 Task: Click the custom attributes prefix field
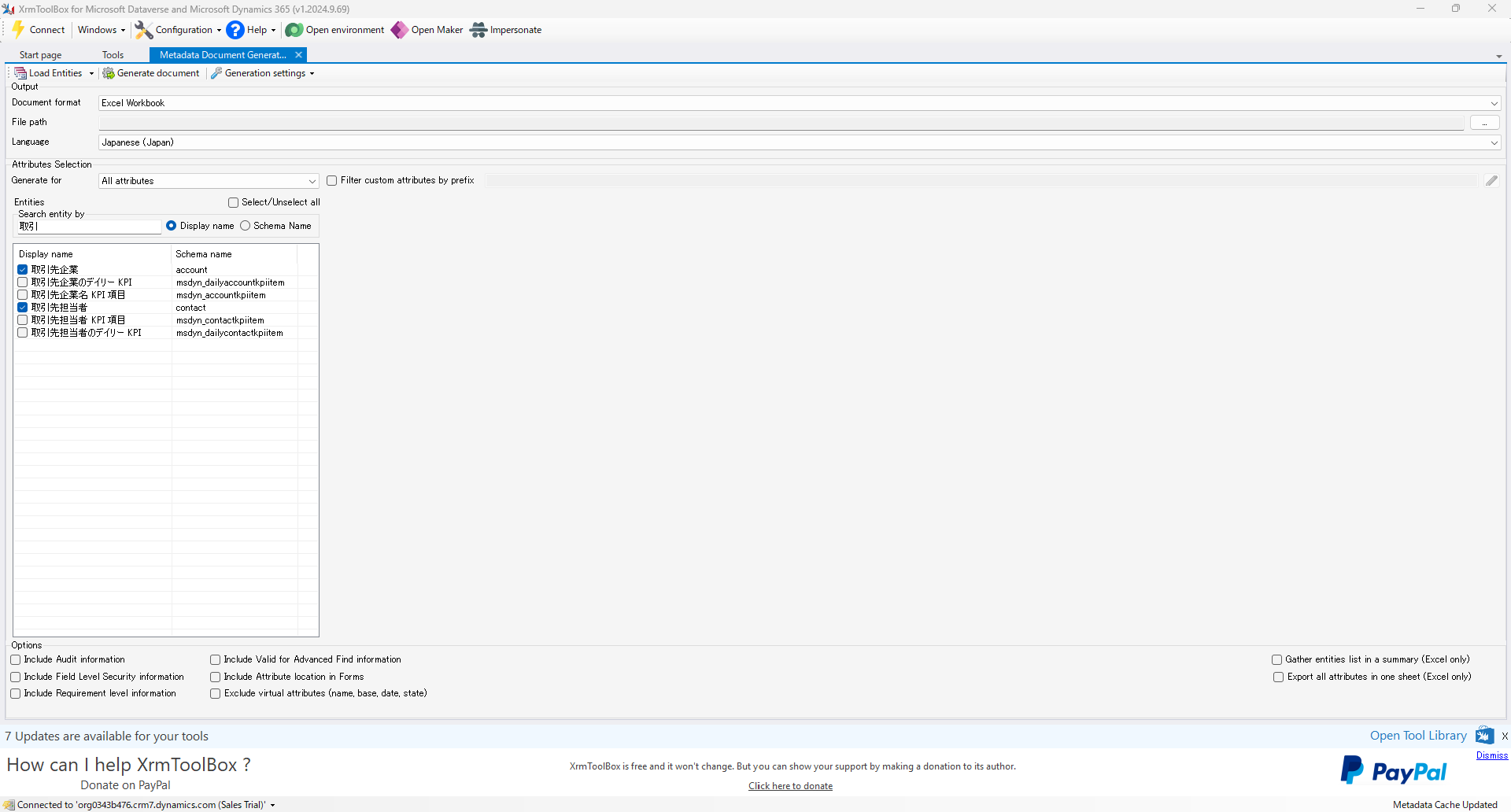point(981,180)
